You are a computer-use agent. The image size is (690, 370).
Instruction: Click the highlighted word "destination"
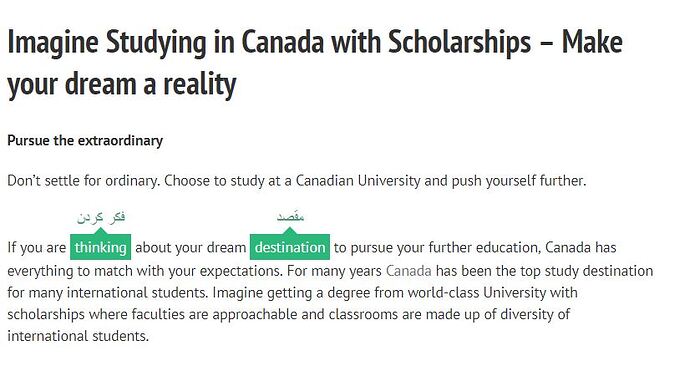point(290,247)
